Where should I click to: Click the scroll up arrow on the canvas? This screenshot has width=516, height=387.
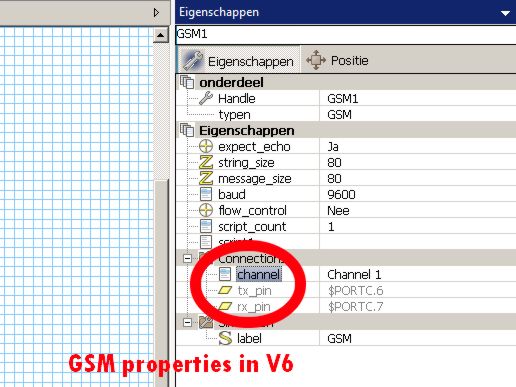coord(161,35)
